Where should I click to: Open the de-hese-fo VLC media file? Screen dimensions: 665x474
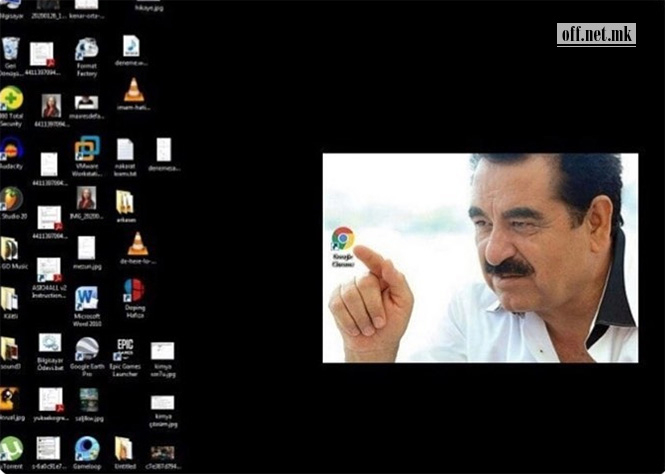click(138, 244)
